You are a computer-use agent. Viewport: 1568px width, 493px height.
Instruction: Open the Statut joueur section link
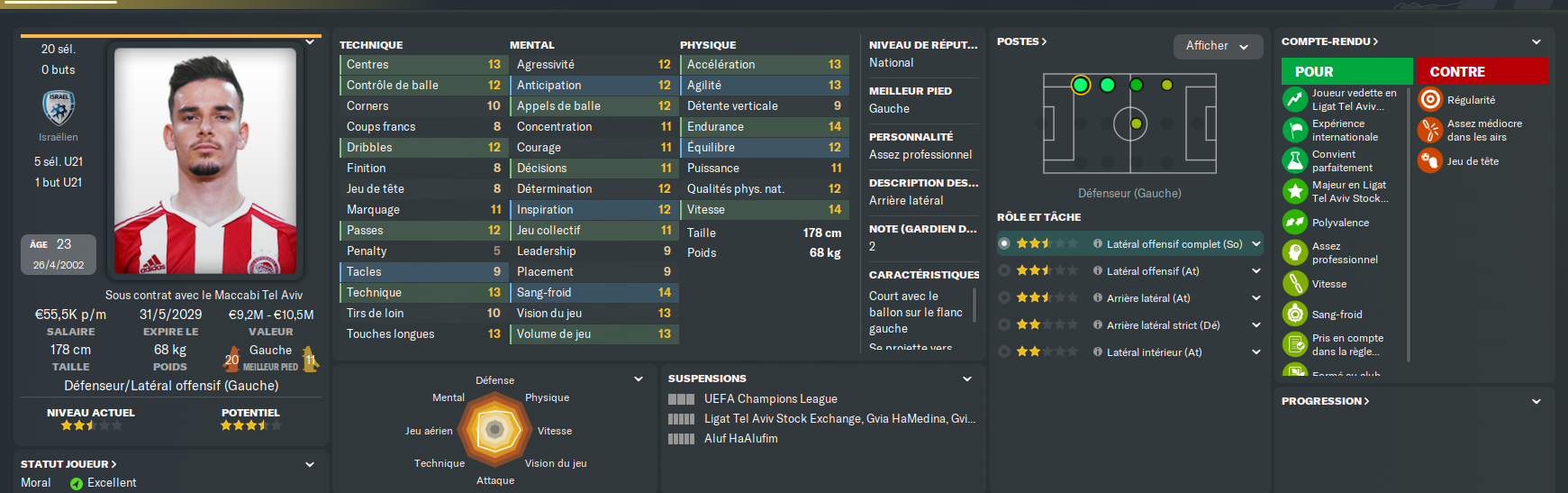pyautogui.click(x=68, y=464)
